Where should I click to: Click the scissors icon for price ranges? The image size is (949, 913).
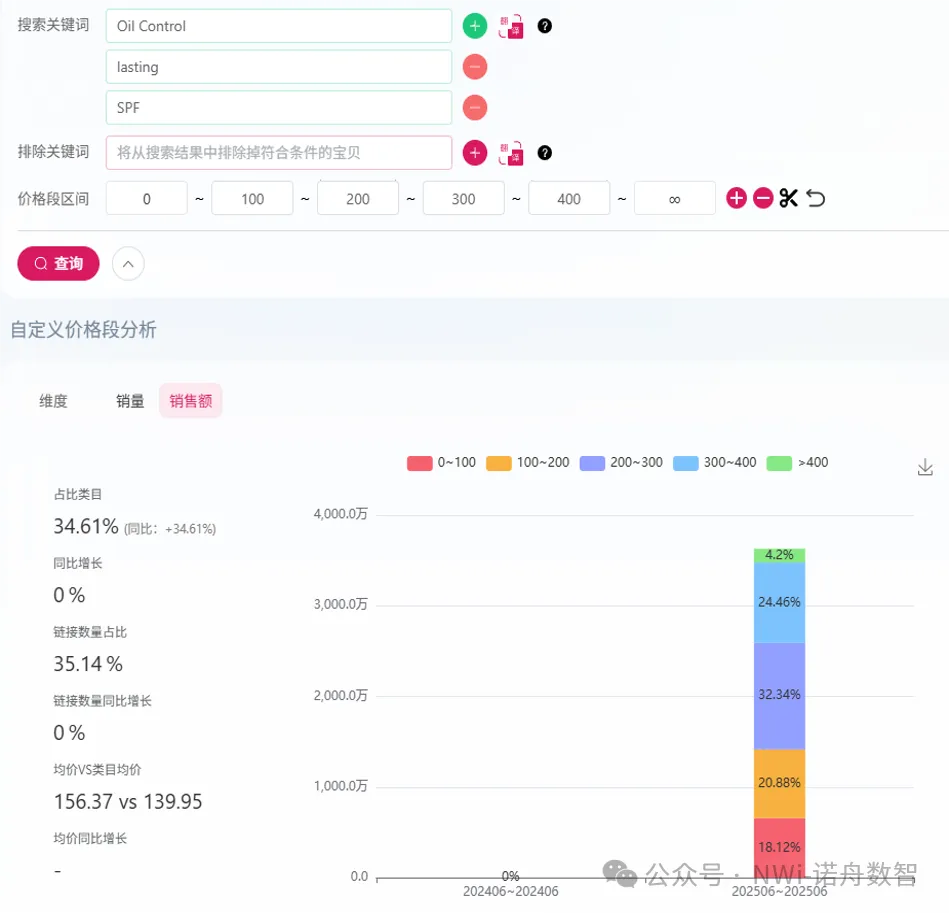click(789, 198)
